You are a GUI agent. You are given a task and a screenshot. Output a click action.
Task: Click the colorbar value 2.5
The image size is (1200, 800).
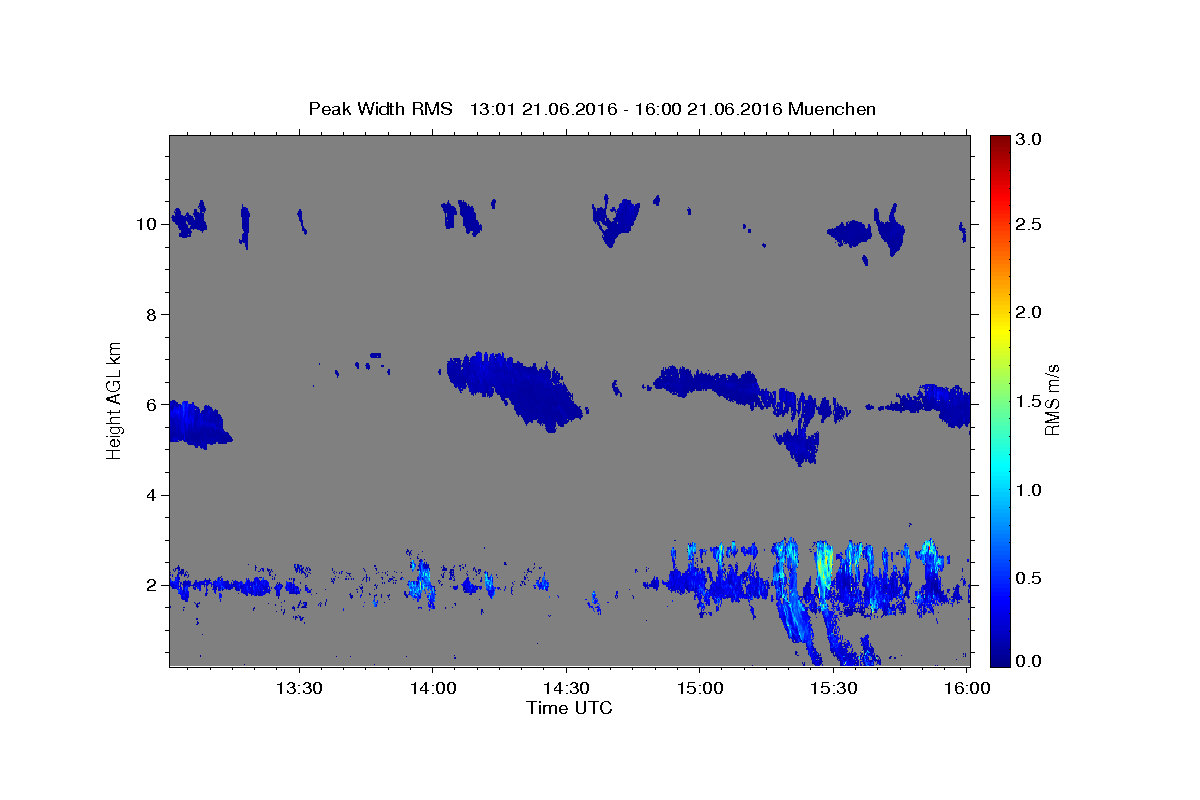(1030, 225)
